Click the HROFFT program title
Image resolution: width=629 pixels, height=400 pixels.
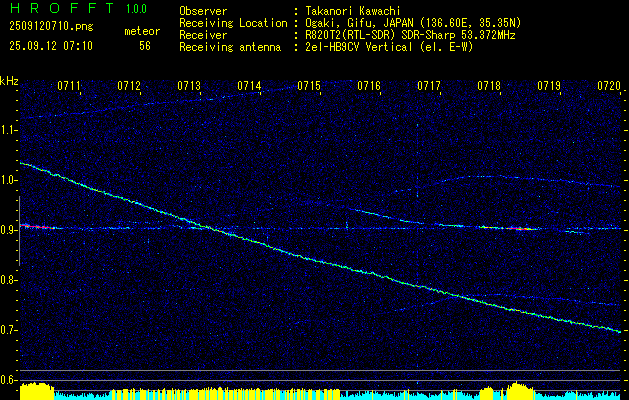pyautogui.click(x=62, y=8)
